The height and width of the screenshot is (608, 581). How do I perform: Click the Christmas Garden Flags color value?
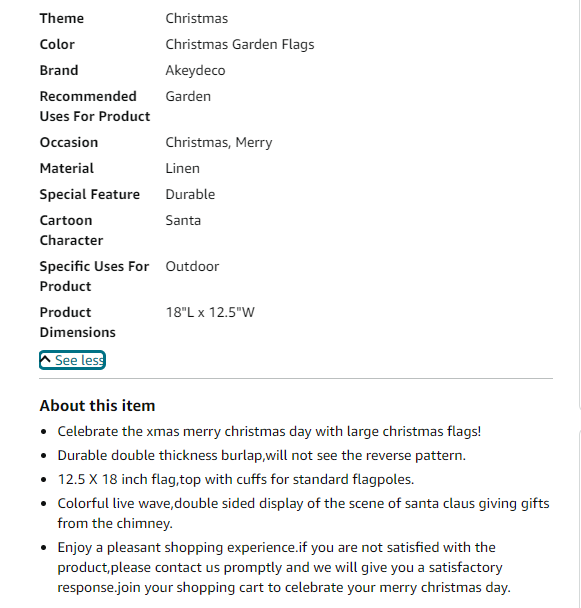(x=240, y=45)
